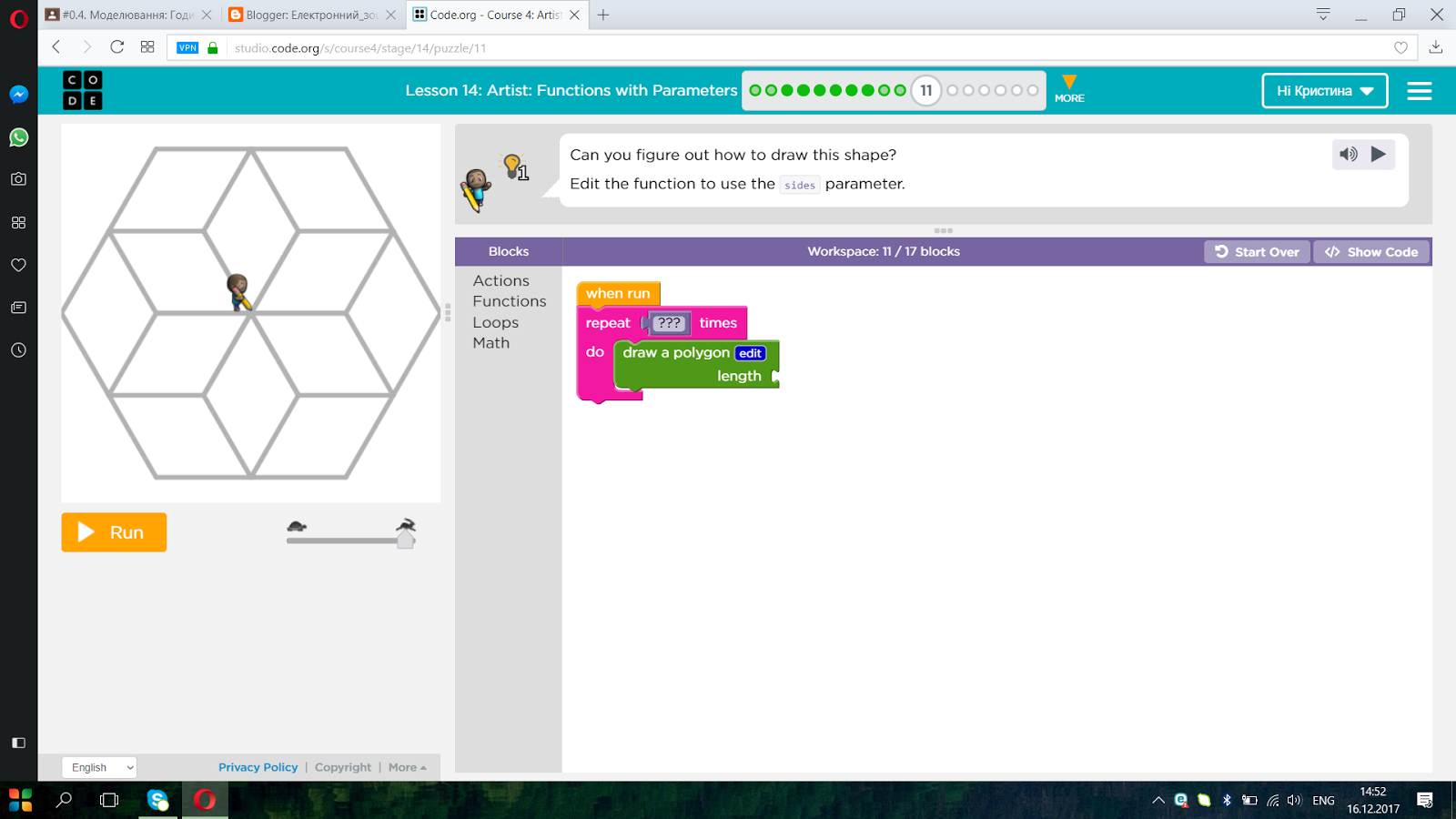Open the volume control in system tray
This screenshot has width=1456, height=819.
point(1294,801)
